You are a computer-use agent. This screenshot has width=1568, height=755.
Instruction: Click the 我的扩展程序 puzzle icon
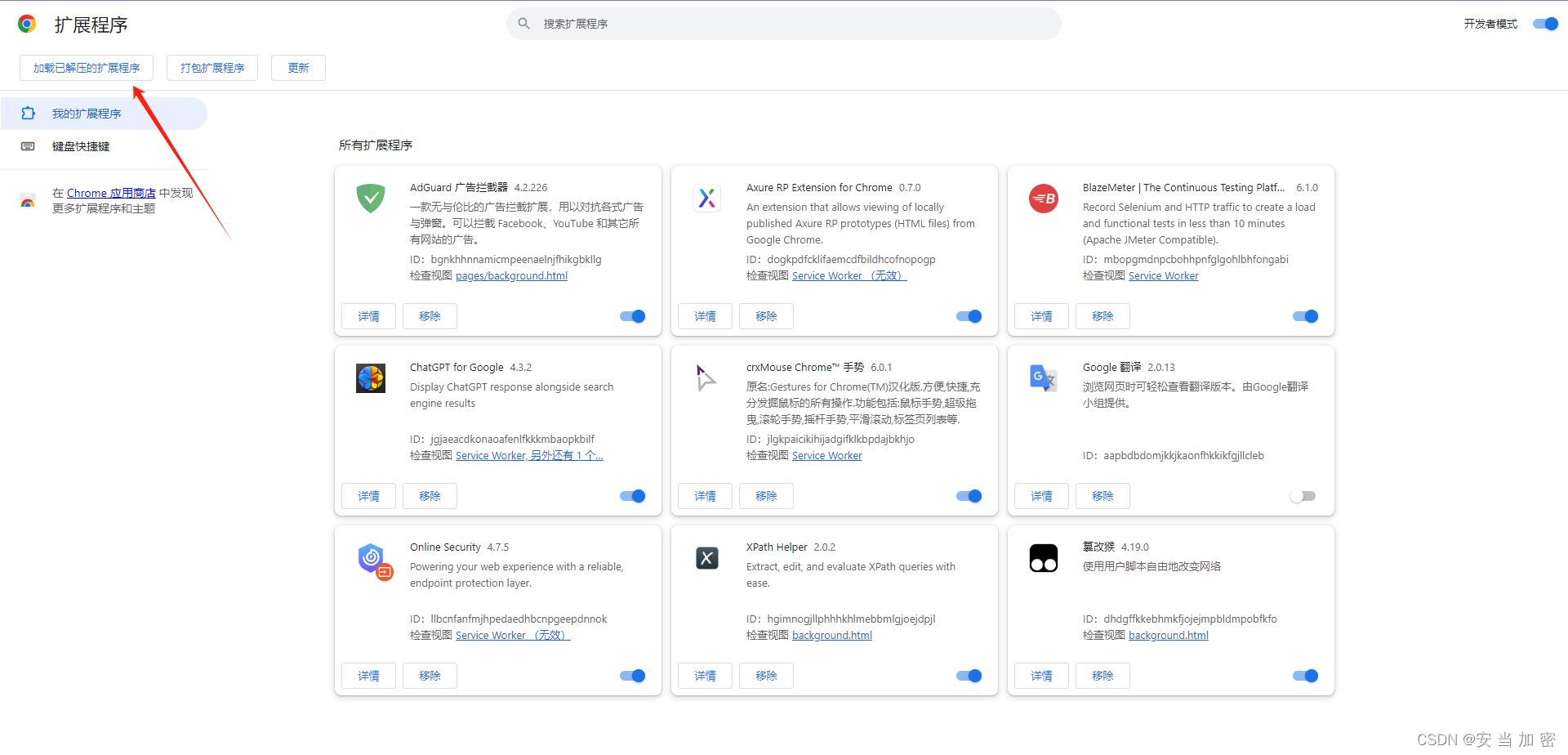tap(28, 114)
